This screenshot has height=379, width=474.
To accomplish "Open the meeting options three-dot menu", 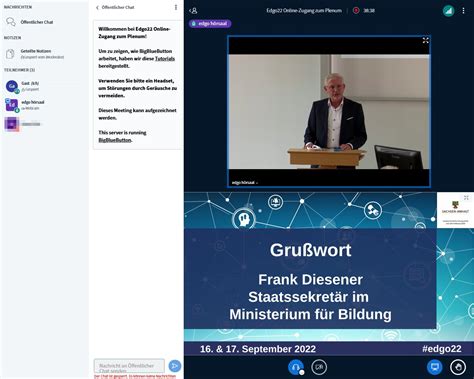I will (463, 11).
